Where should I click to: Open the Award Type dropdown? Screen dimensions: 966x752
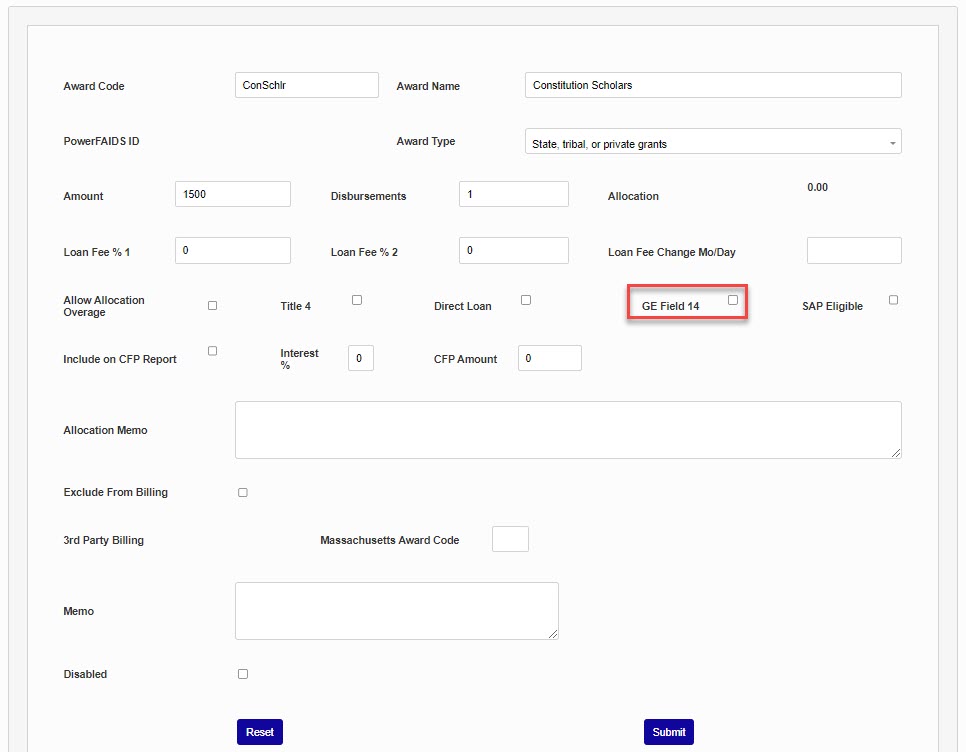tap(712, 142)
